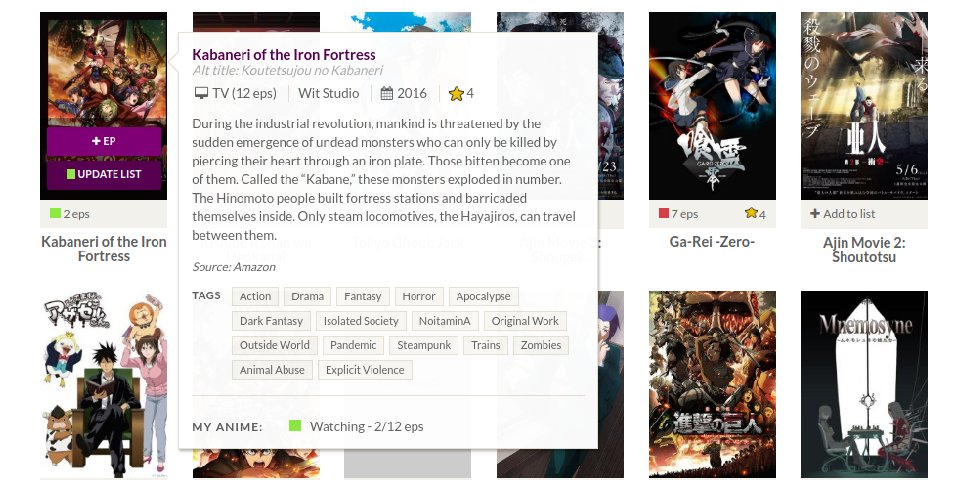
Task: Click the Source: Amazon text
Action: [x=234, y=267]
